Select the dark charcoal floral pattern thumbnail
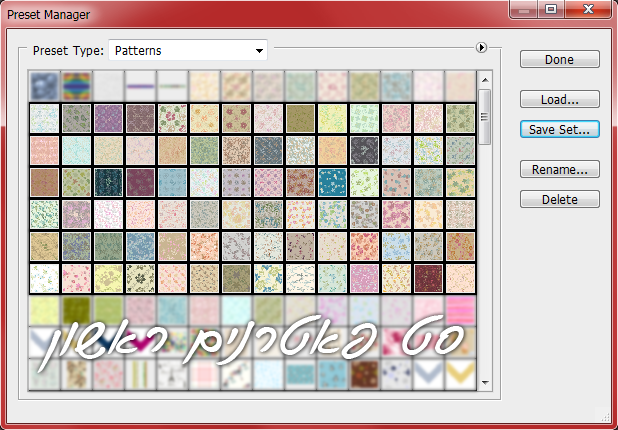618x430 pixels. coord(364,150)
